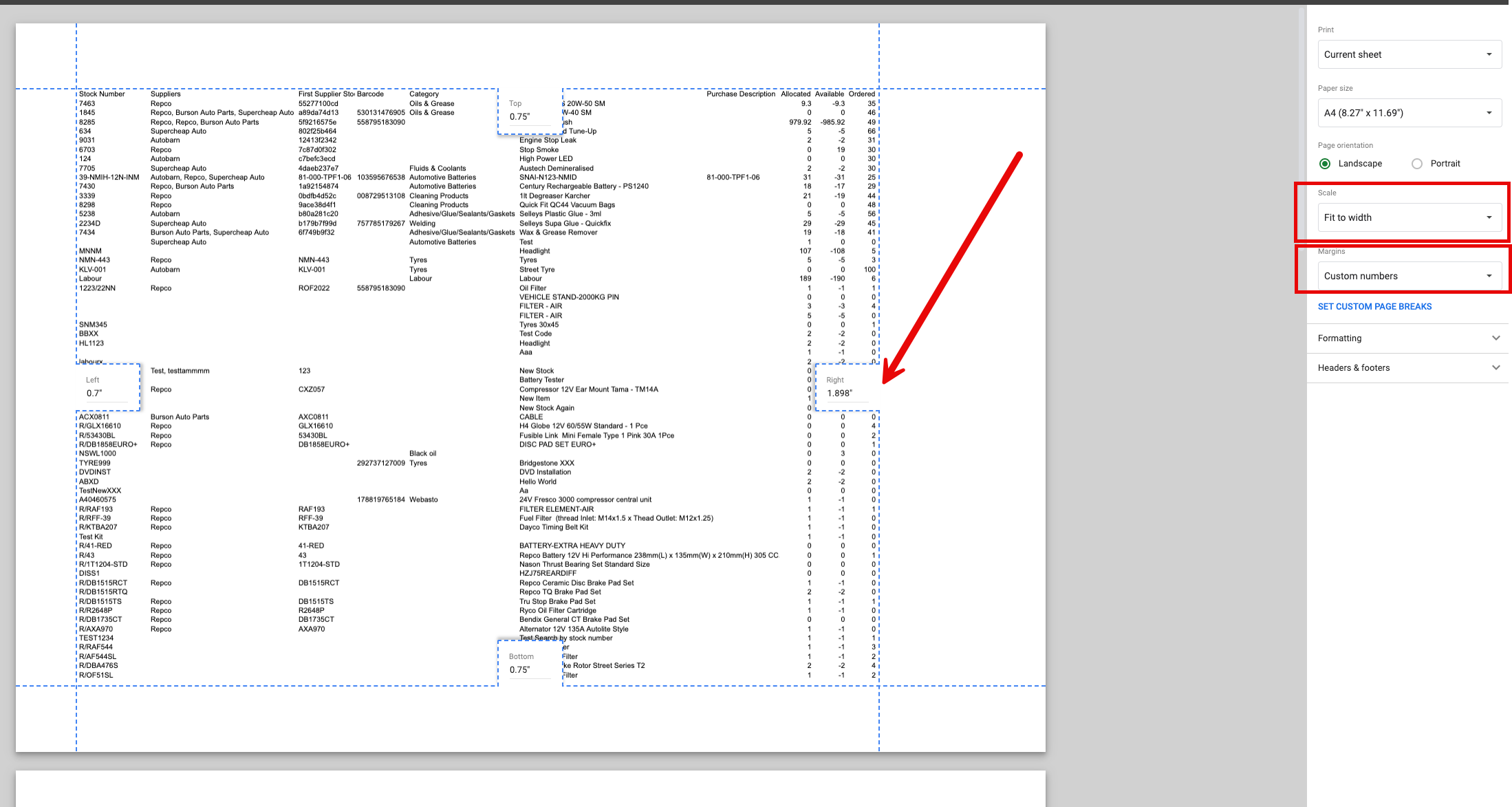Click the Margins dropdown arrow icon

(x=1489, y=276)
